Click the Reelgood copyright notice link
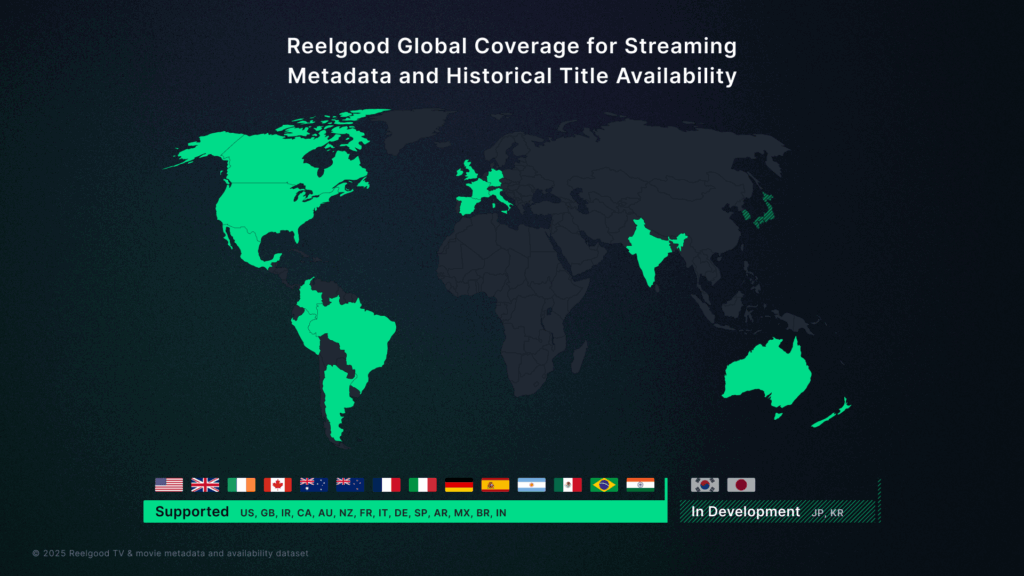The height and width of the screenshot is (576, 1024). [170, 551]
